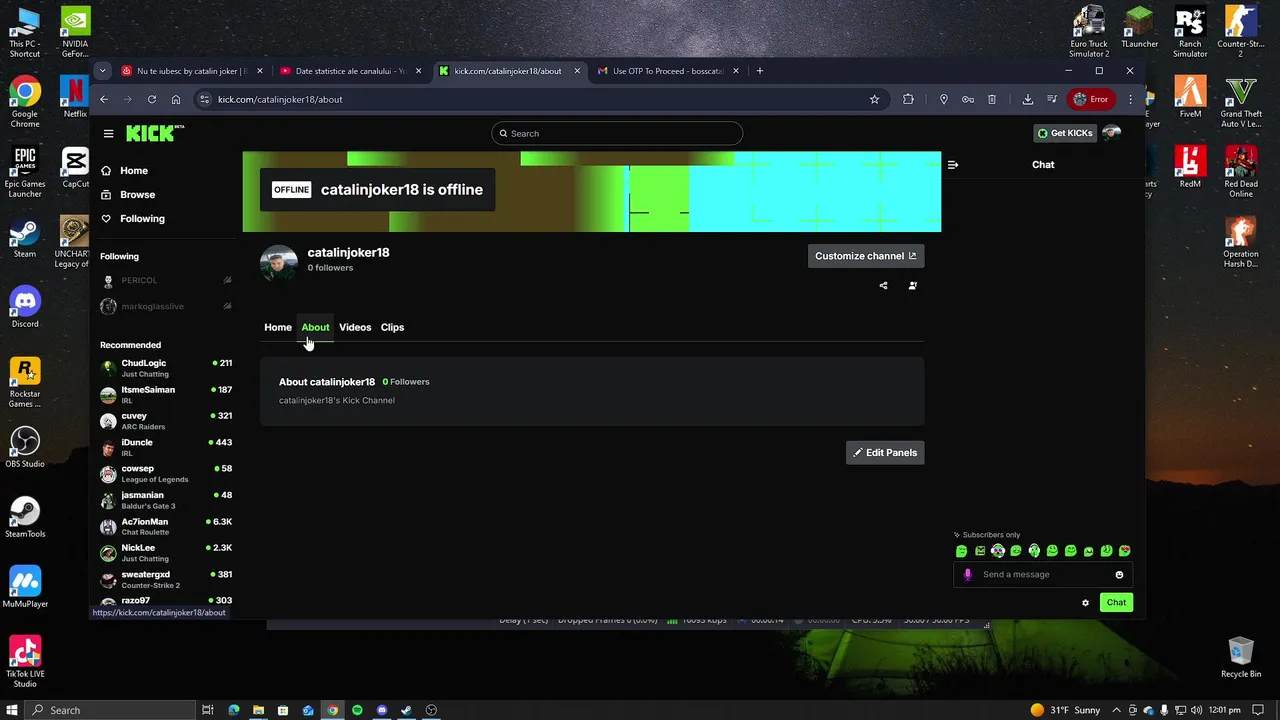Open chat settings gear
The image size is (1280, 720).
[x=1085, y=603]
